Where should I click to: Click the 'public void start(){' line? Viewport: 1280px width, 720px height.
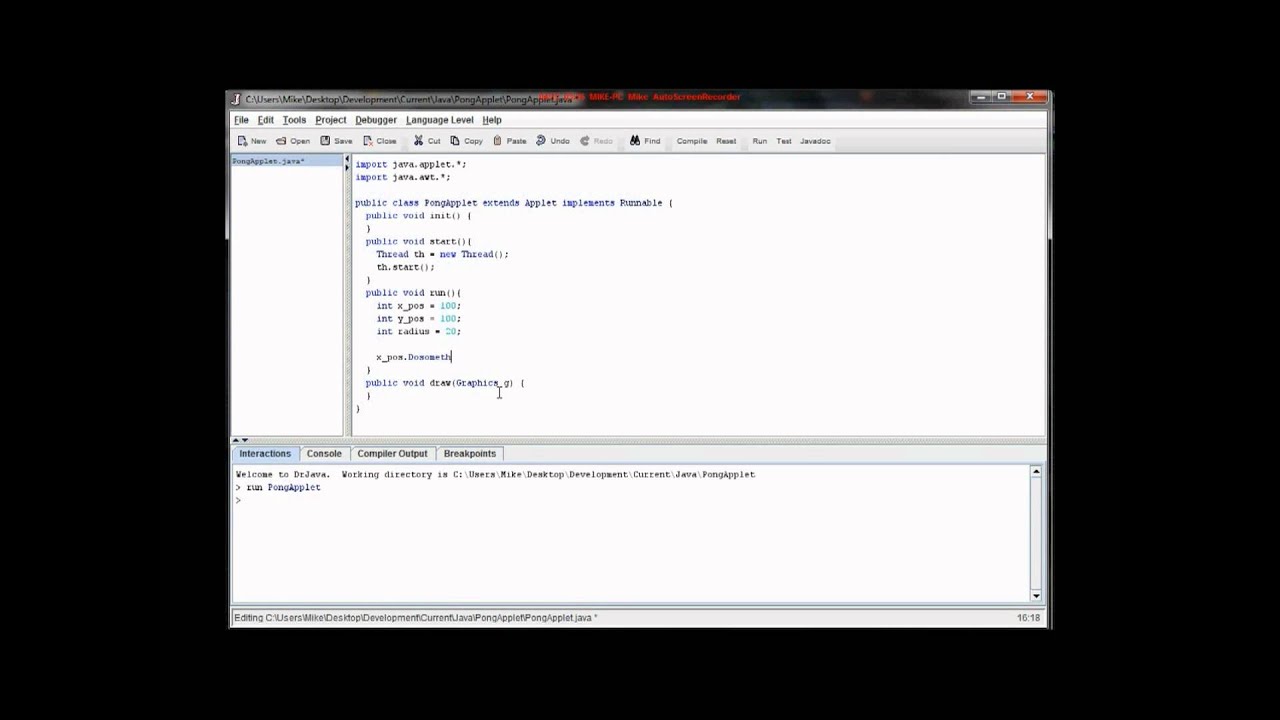point(418,241)
